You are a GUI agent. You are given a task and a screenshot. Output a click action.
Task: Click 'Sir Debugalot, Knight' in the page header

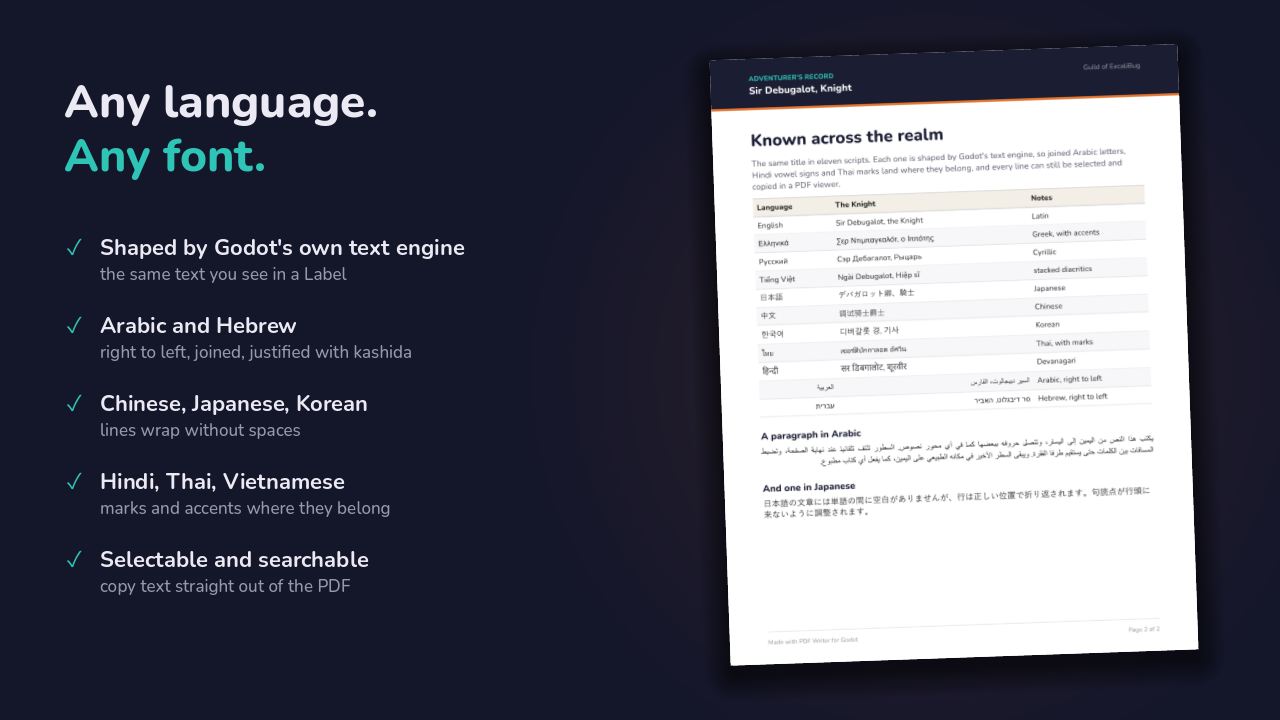click(800, 89)
